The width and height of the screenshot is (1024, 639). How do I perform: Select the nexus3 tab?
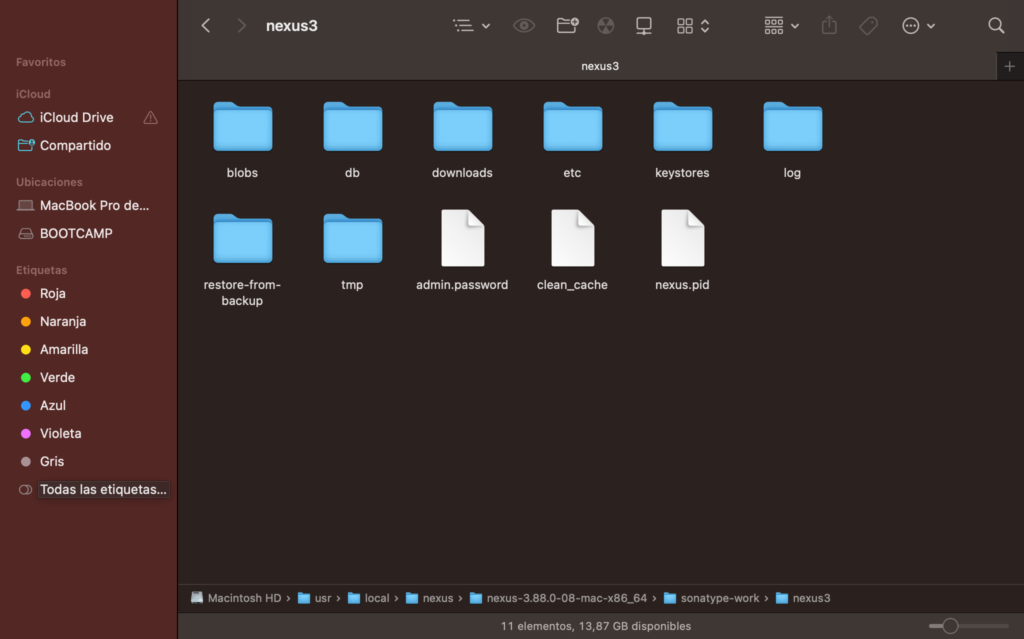click(x=600, y=66)
